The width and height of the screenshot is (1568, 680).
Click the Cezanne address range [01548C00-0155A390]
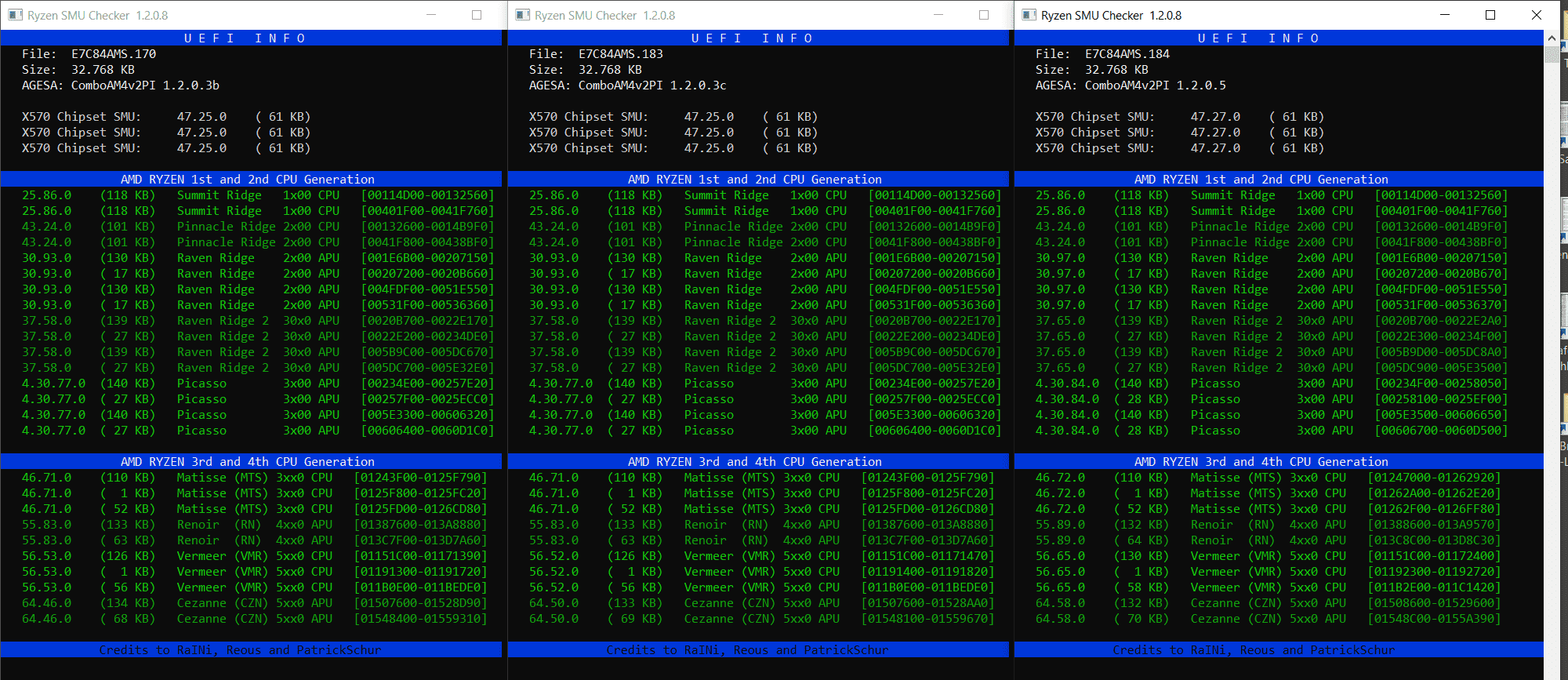click(1434, 619)
